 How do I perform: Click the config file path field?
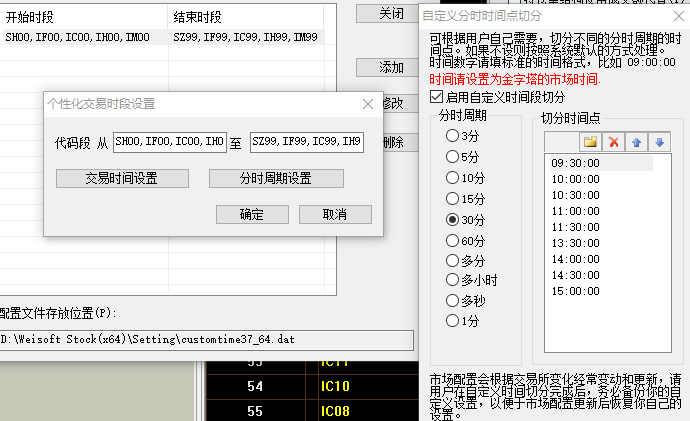click(x=206, y=340)
